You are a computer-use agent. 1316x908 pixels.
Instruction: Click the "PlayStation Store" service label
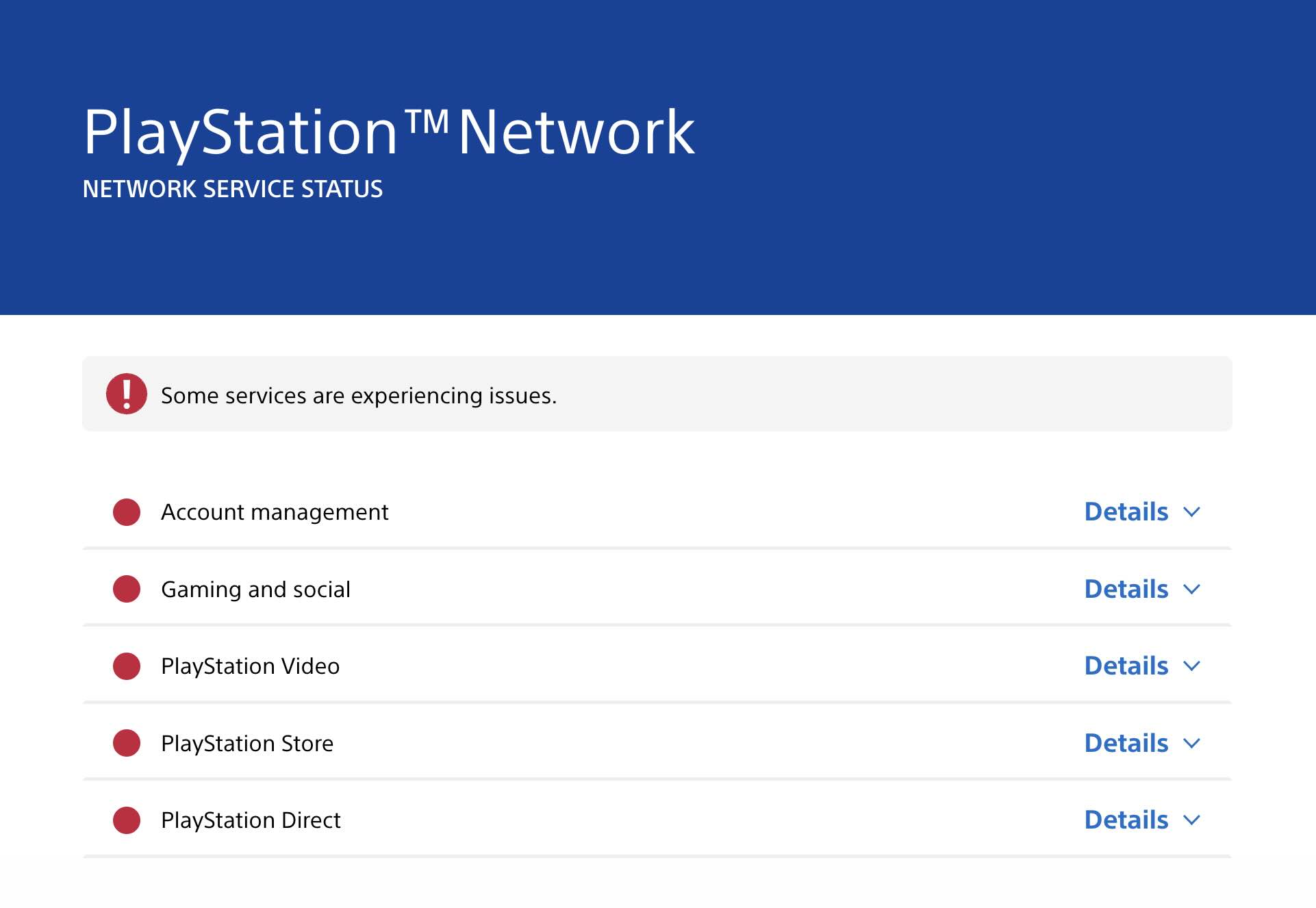tap(247, 743)
